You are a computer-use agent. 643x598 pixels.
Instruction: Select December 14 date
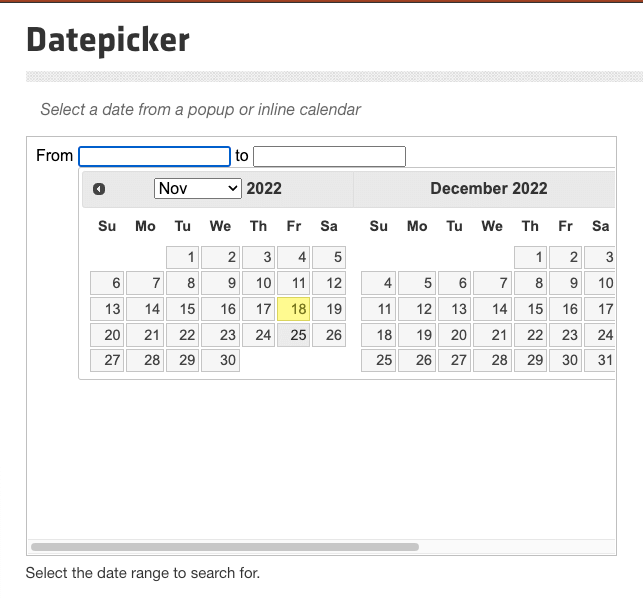(494, 309)
